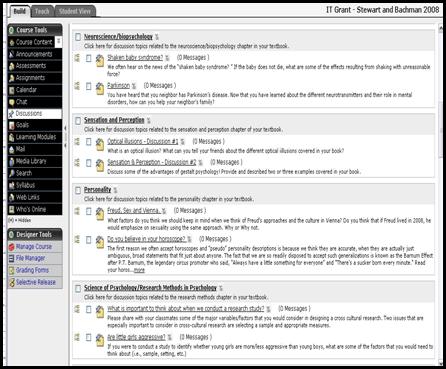The width and height of the screenshot is (446, 369).
Task: Open the Are little girls aggressive topic link
Action: (136, 337)
